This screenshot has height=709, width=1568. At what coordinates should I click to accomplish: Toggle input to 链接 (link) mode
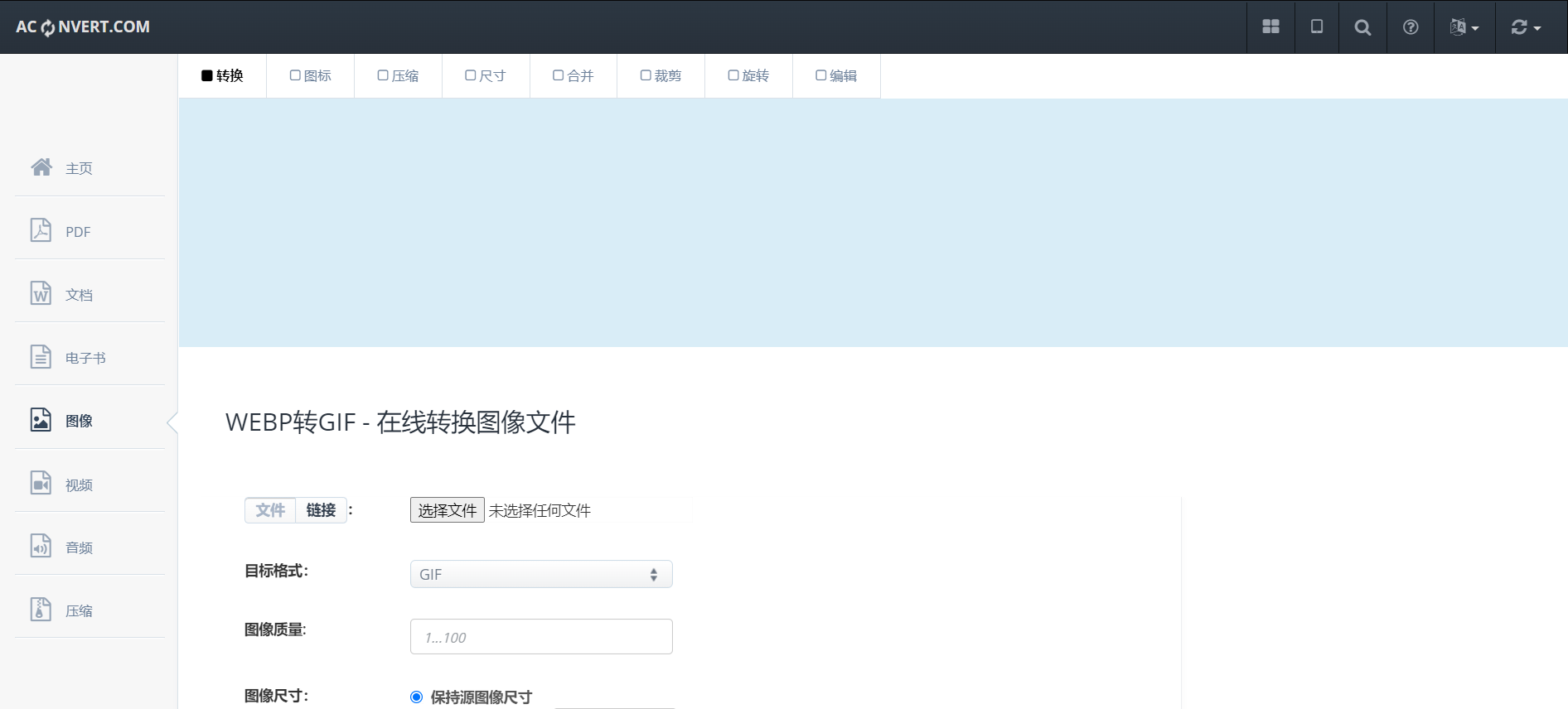321,510
